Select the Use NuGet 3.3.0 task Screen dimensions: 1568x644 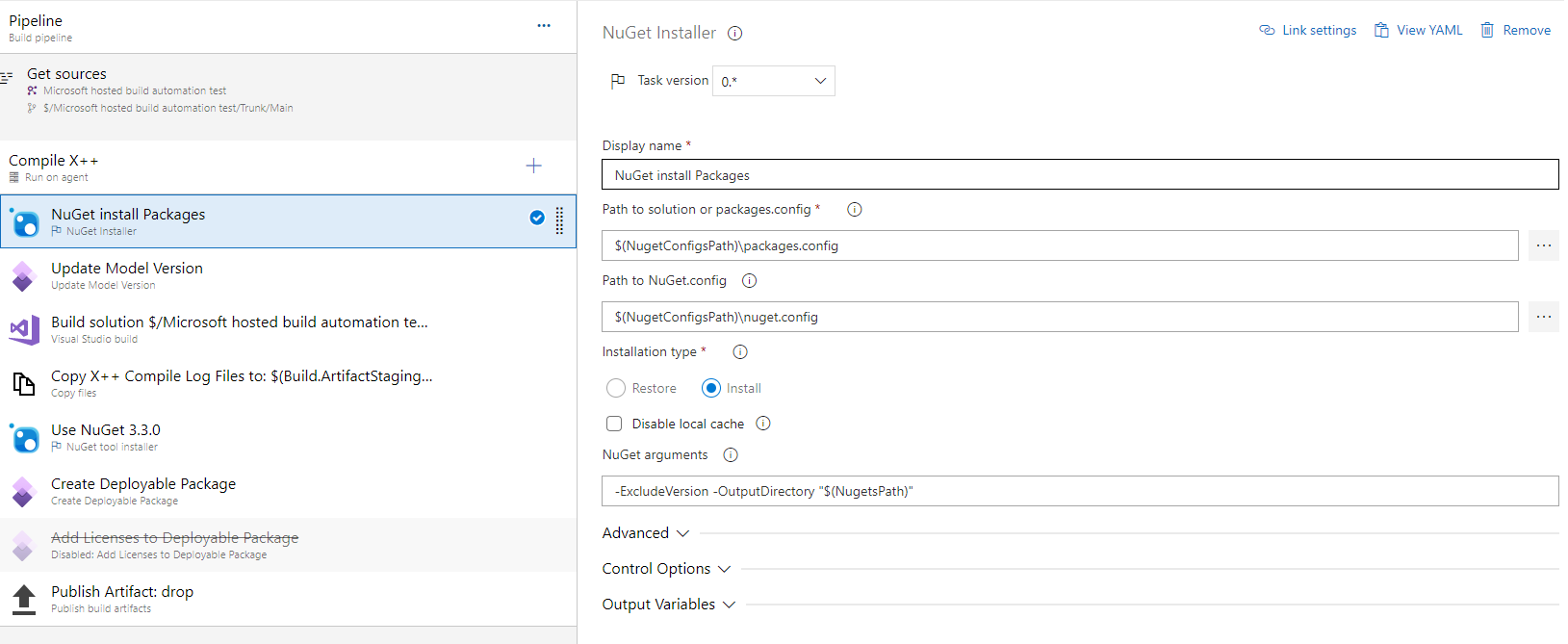point(289,437)
